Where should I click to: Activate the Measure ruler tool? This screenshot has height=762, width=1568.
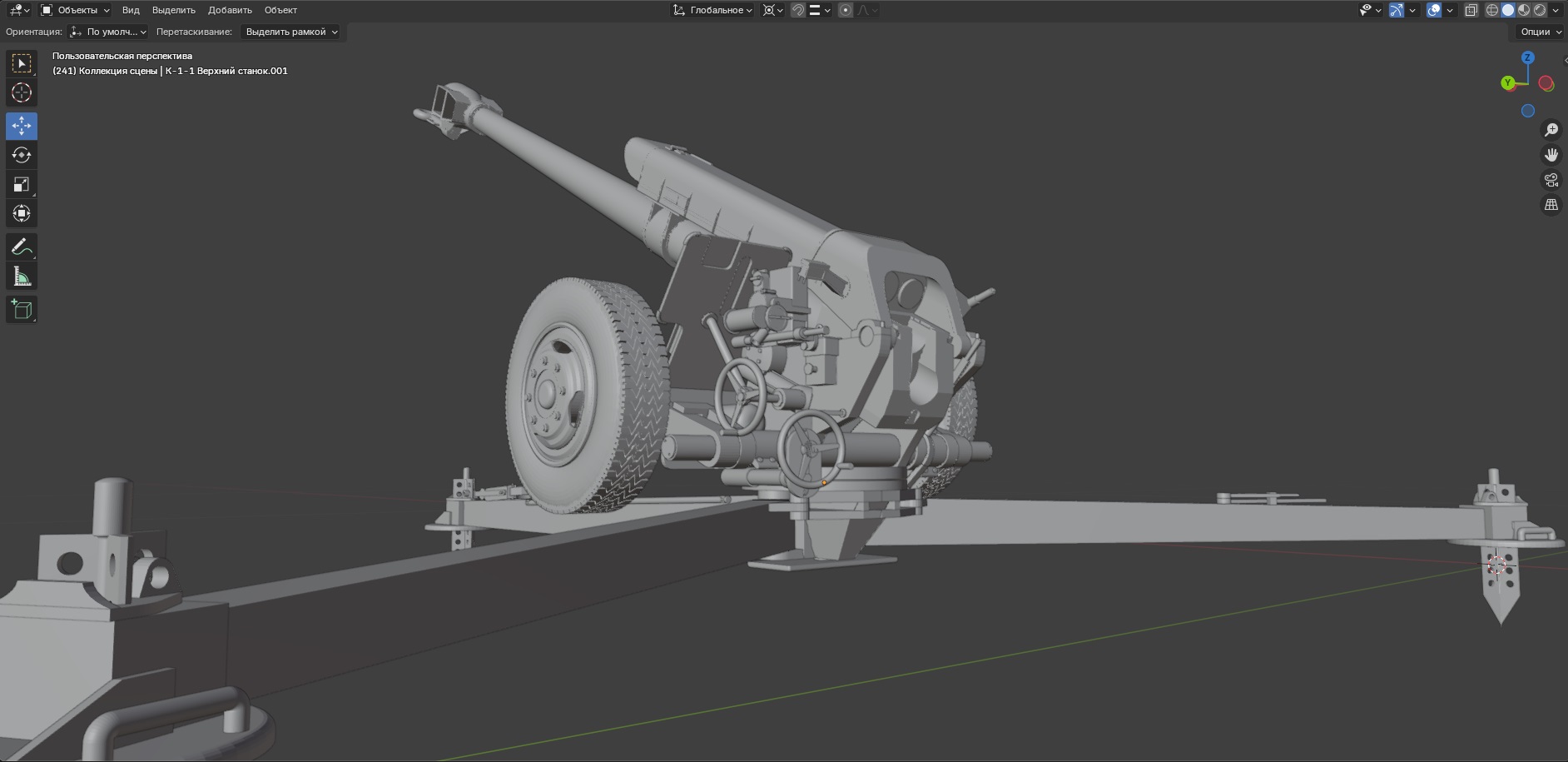(x=22, y=276)
